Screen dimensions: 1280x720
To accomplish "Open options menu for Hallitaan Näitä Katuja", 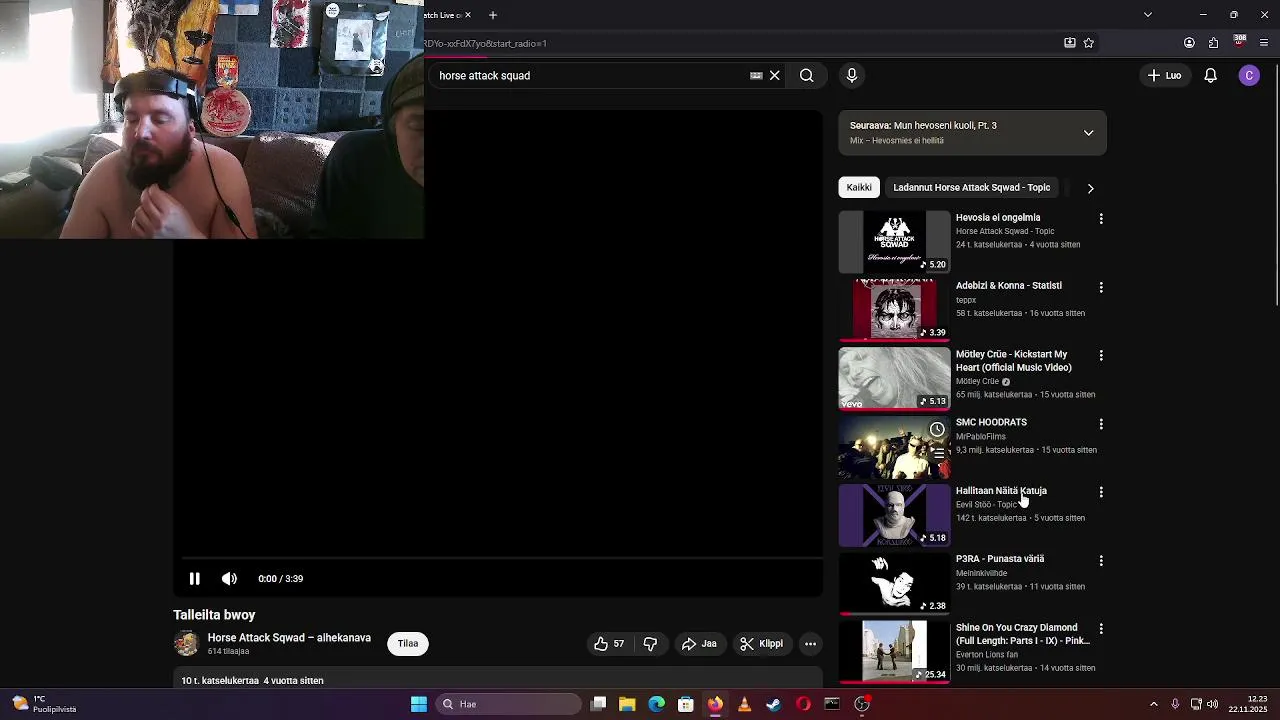I will (x=1101, y=492).
